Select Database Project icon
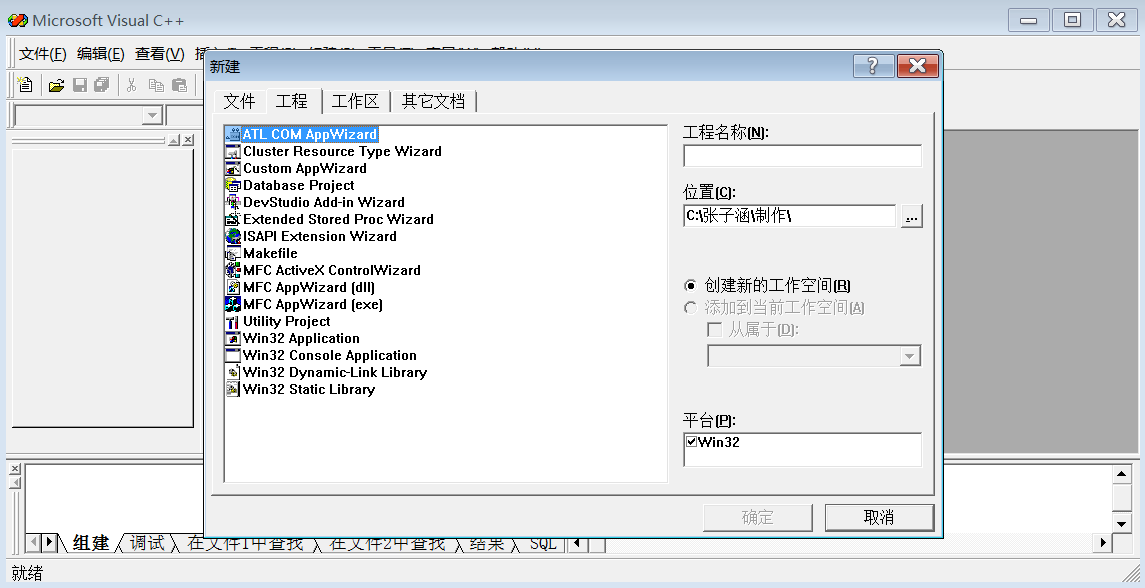This screenshot has width=1145, height=588. tap(233, 186)
